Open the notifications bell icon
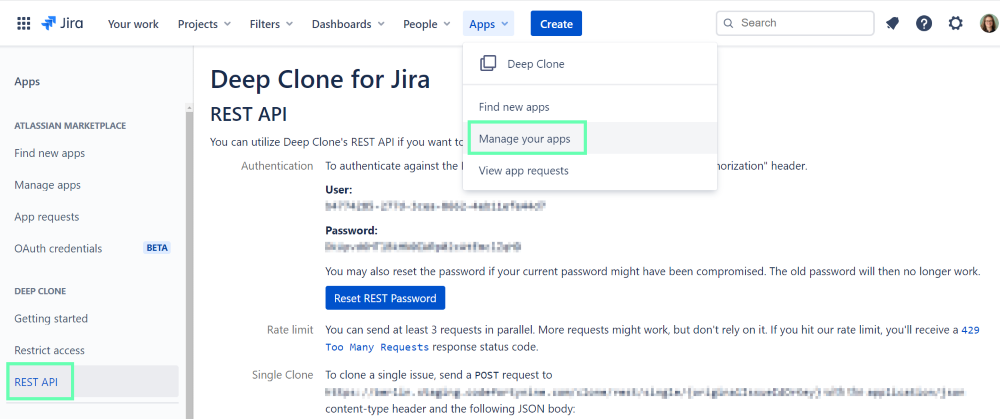Screen dimensions: 1000x419 (x=892, y=23)
